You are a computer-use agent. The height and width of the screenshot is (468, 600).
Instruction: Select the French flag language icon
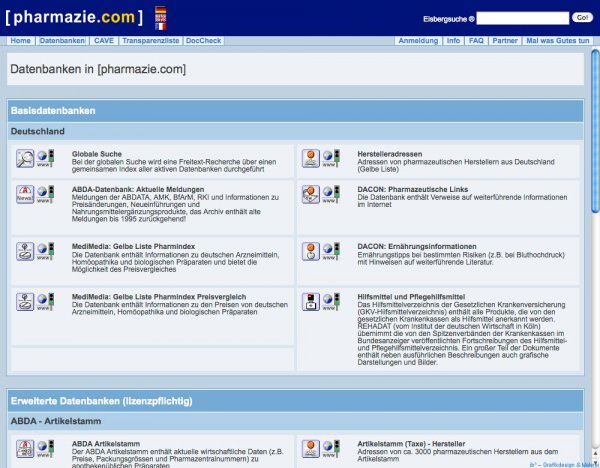[161, 26]
